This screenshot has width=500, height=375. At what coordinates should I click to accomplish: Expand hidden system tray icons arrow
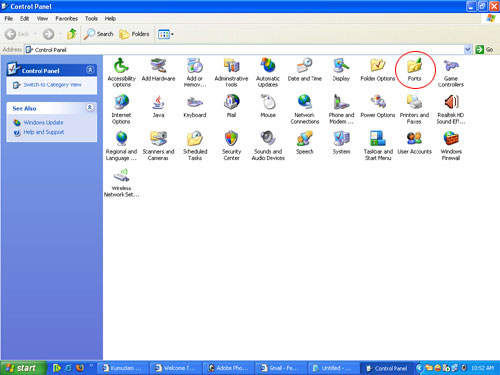[420, 368]
